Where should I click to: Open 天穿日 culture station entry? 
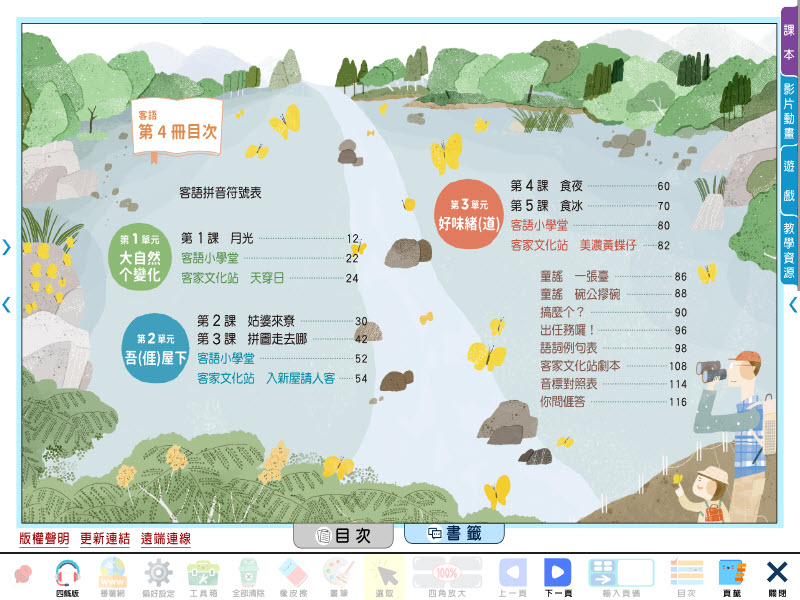[x=270, y=278]
